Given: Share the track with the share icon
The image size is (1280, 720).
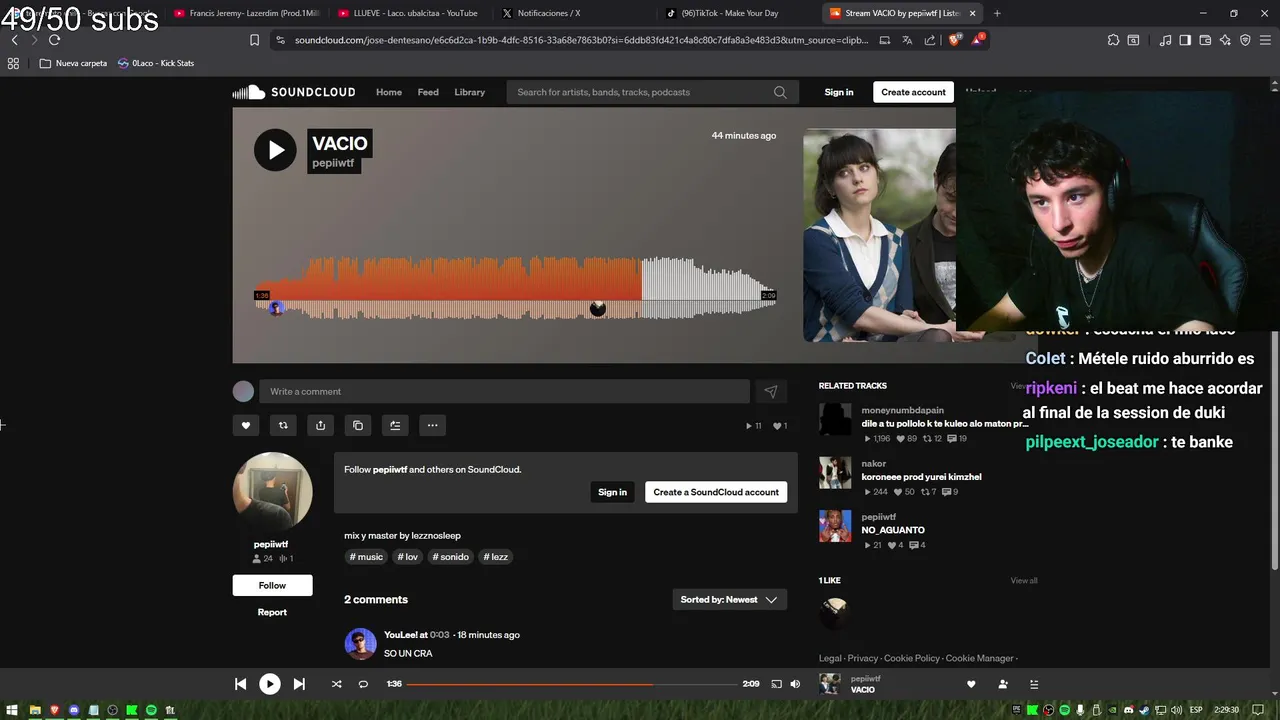Looking at the screenshot, I should [320, 425].
